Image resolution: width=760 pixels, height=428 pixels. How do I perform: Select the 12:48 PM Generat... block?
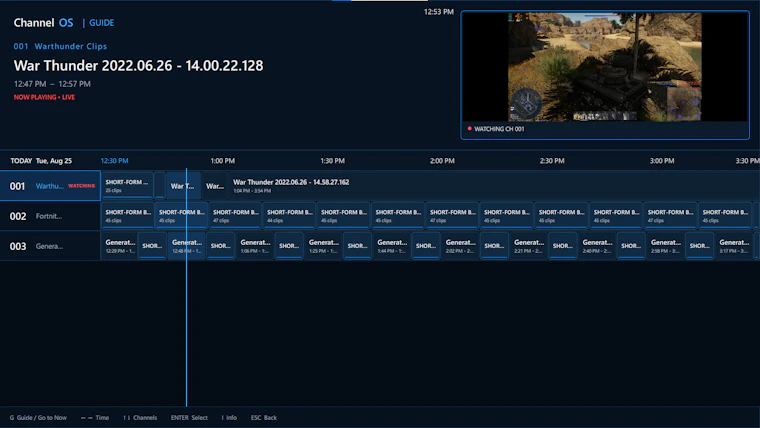[x=187, y=246]
